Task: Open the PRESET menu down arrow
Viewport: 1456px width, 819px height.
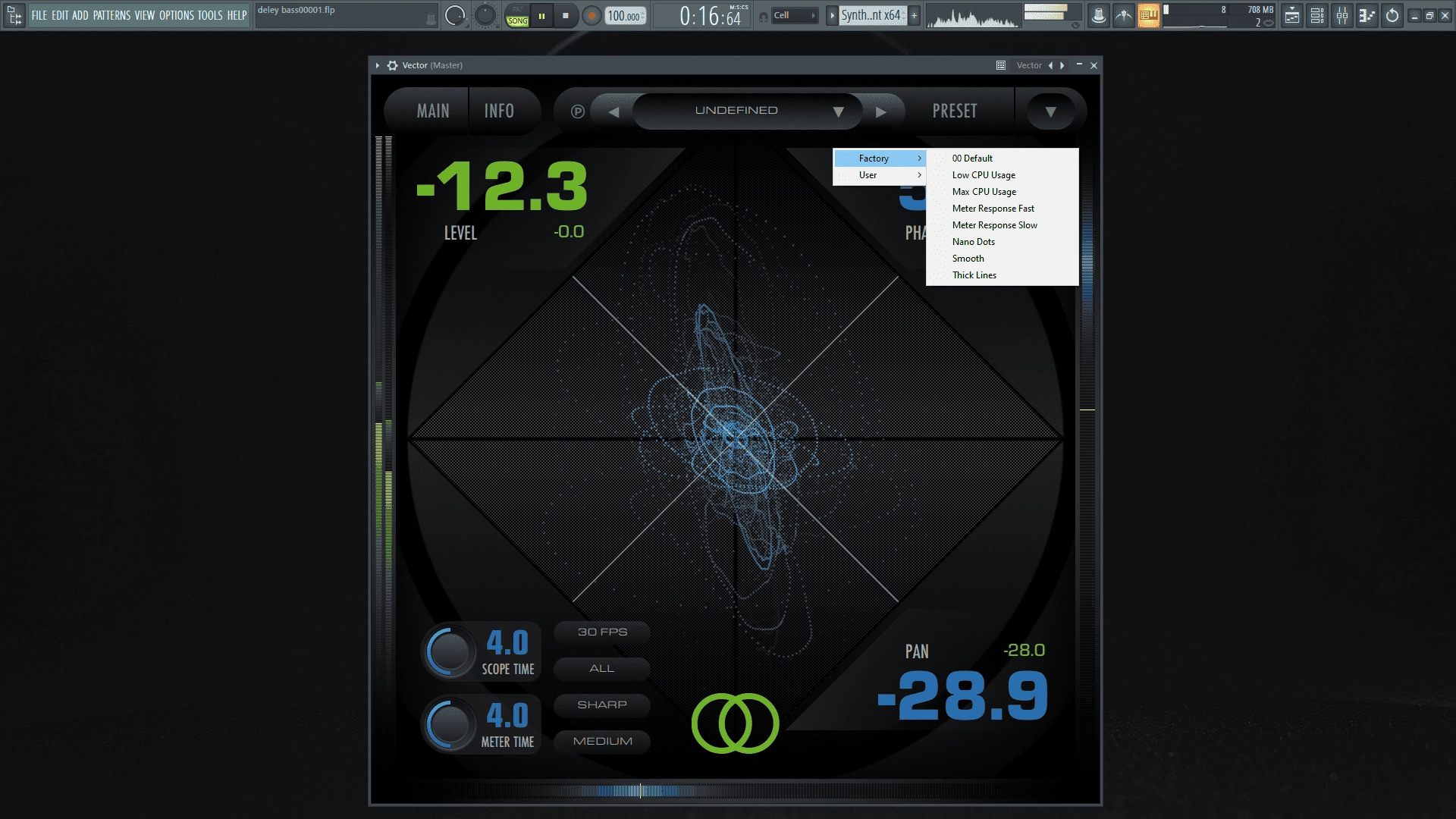Action: tap(1050, 111)
